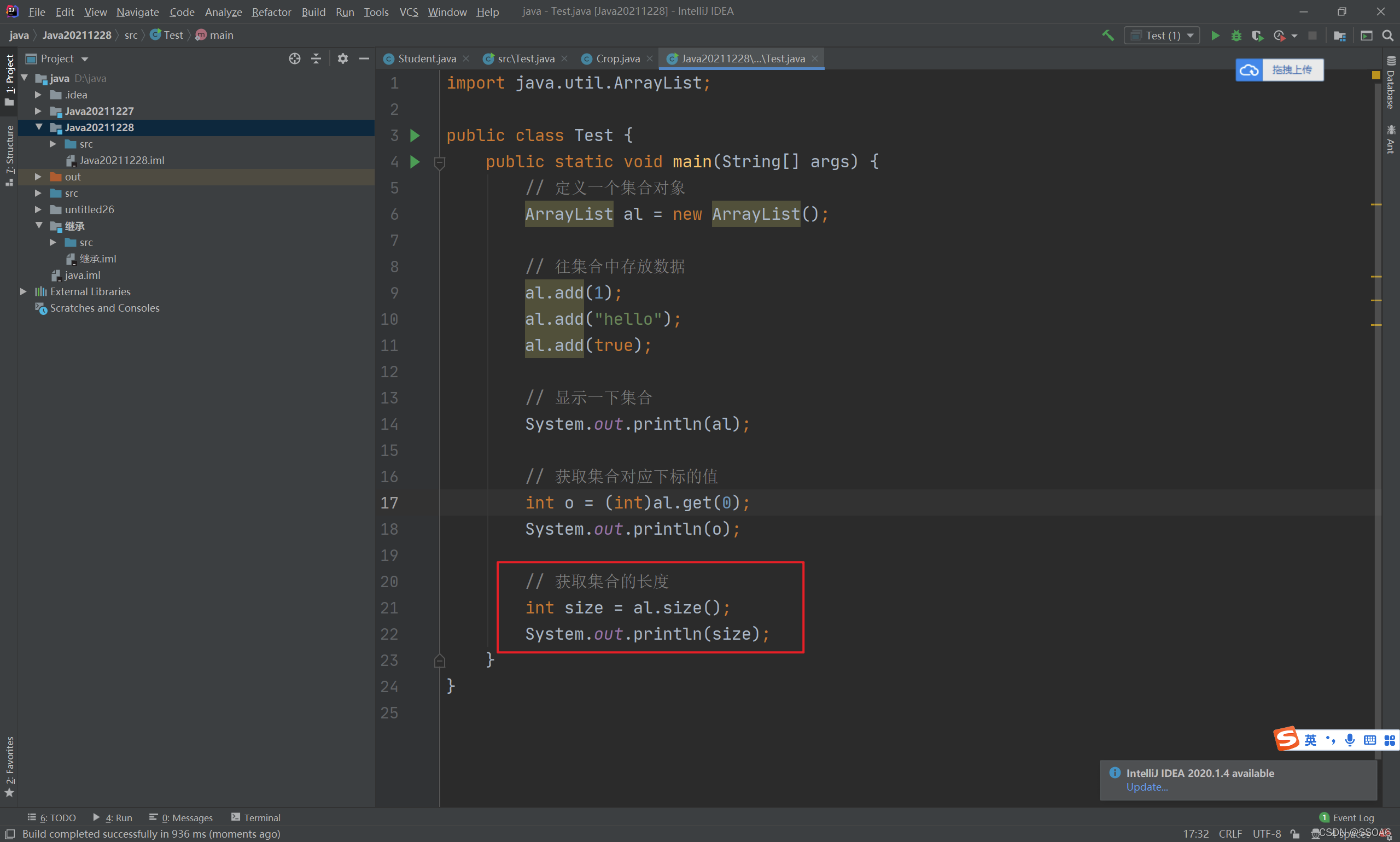Viewport: 1400px width, 842px height.
Task: Switch to the src\Test.java tab
Action: pyautogui.click(x=526, y=59)
